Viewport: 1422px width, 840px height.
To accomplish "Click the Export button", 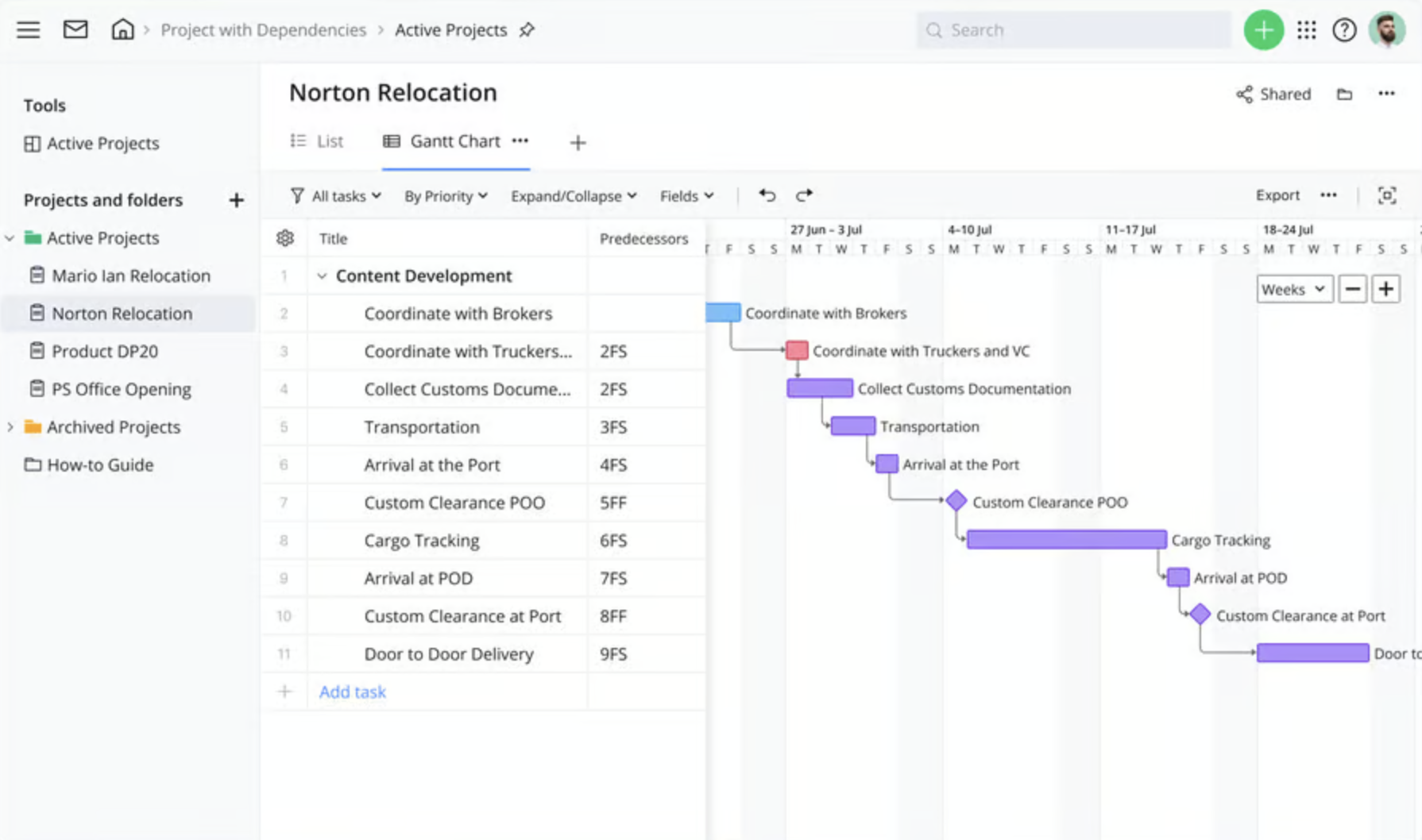I will tap(1277, 195).
